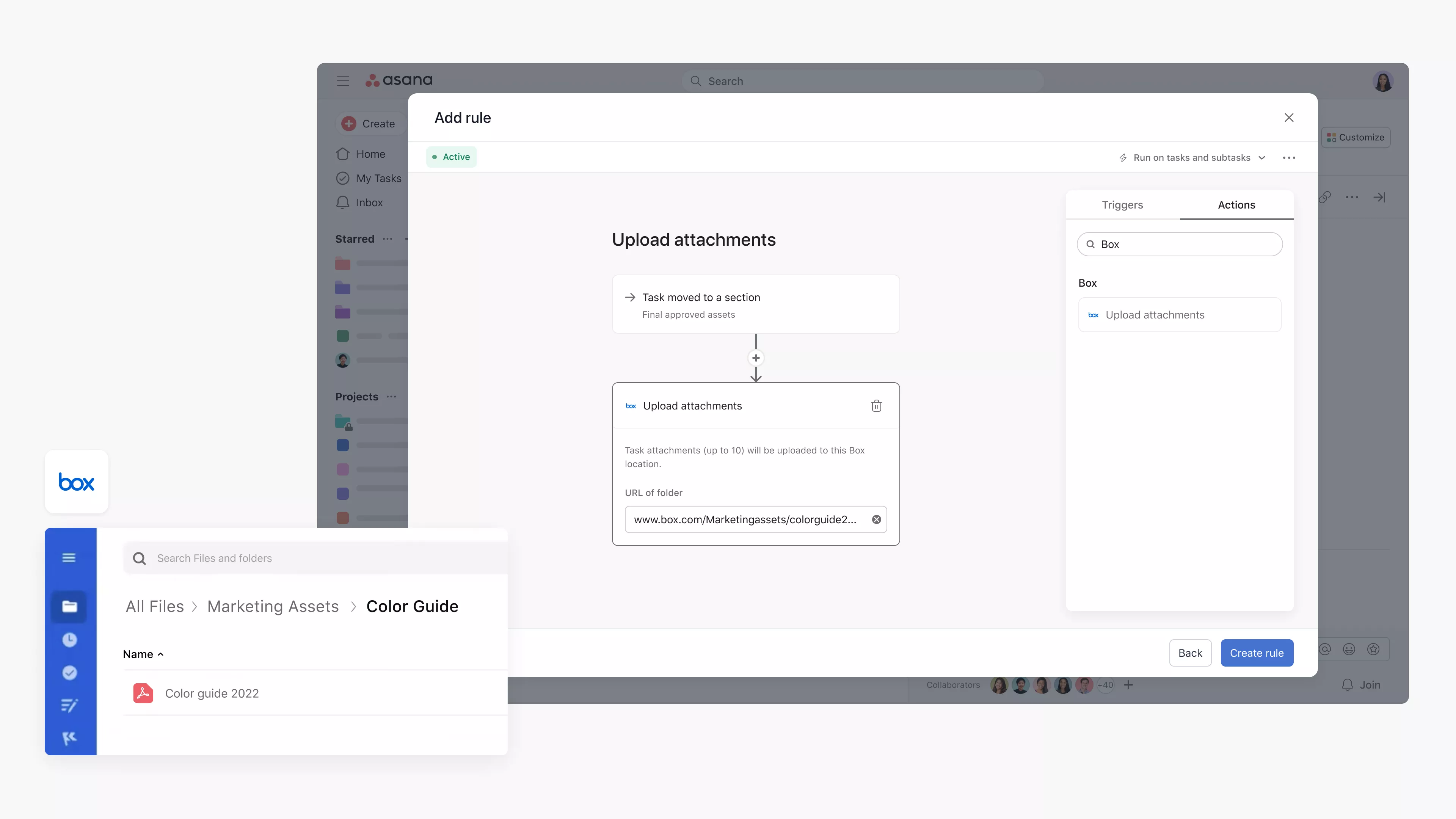Click the Asana logo in top navigation
Viewport: 1456px width, 819px height.
pos(398,80)
